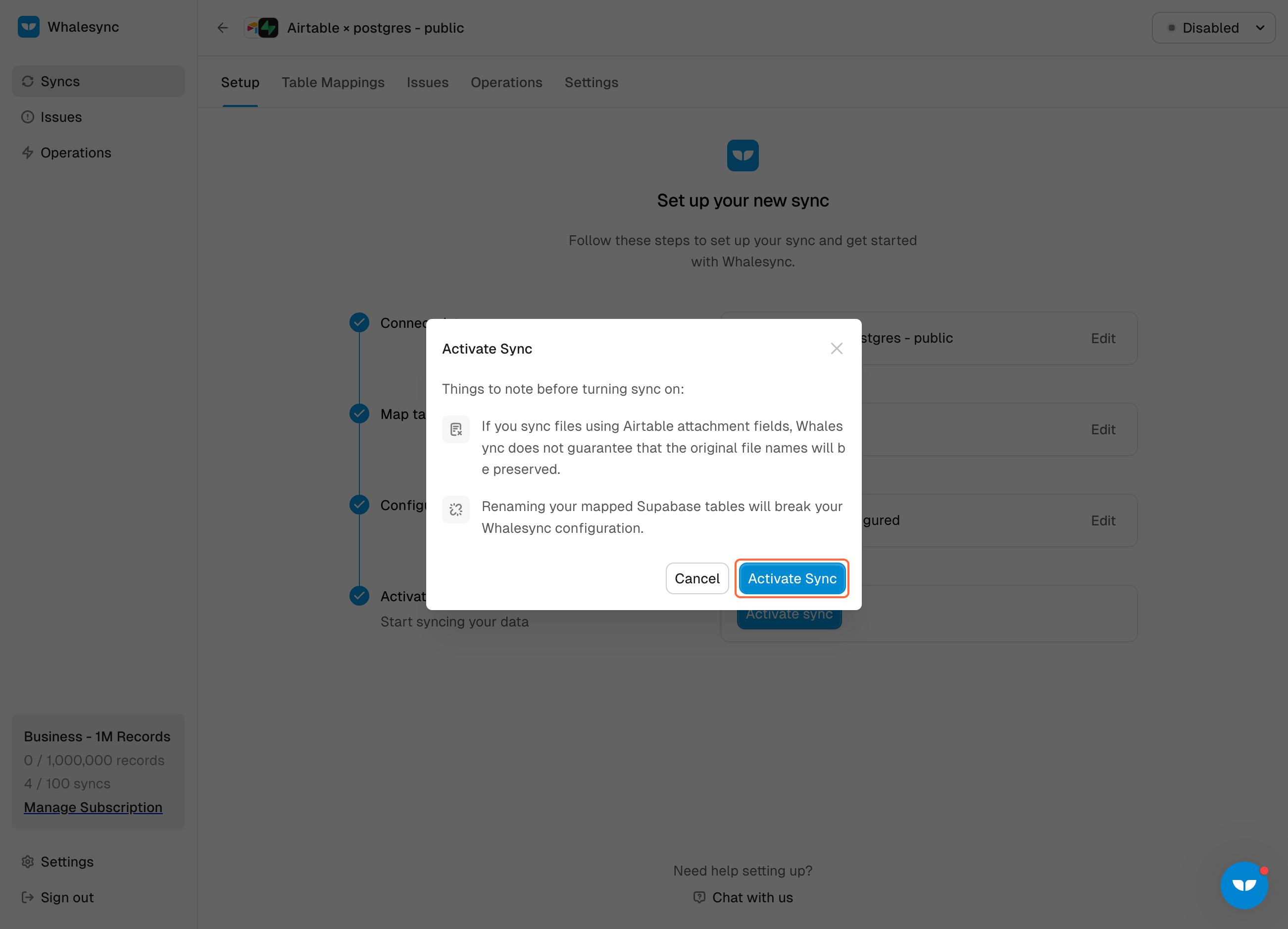
Task: Open the Operations tab
Action: coord(506,82)
